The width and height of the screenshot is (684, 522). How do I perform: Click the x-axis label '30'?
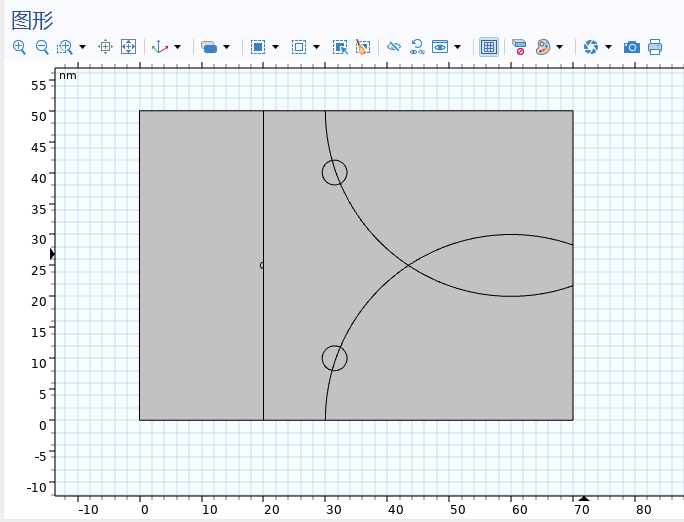coord(333,509)
